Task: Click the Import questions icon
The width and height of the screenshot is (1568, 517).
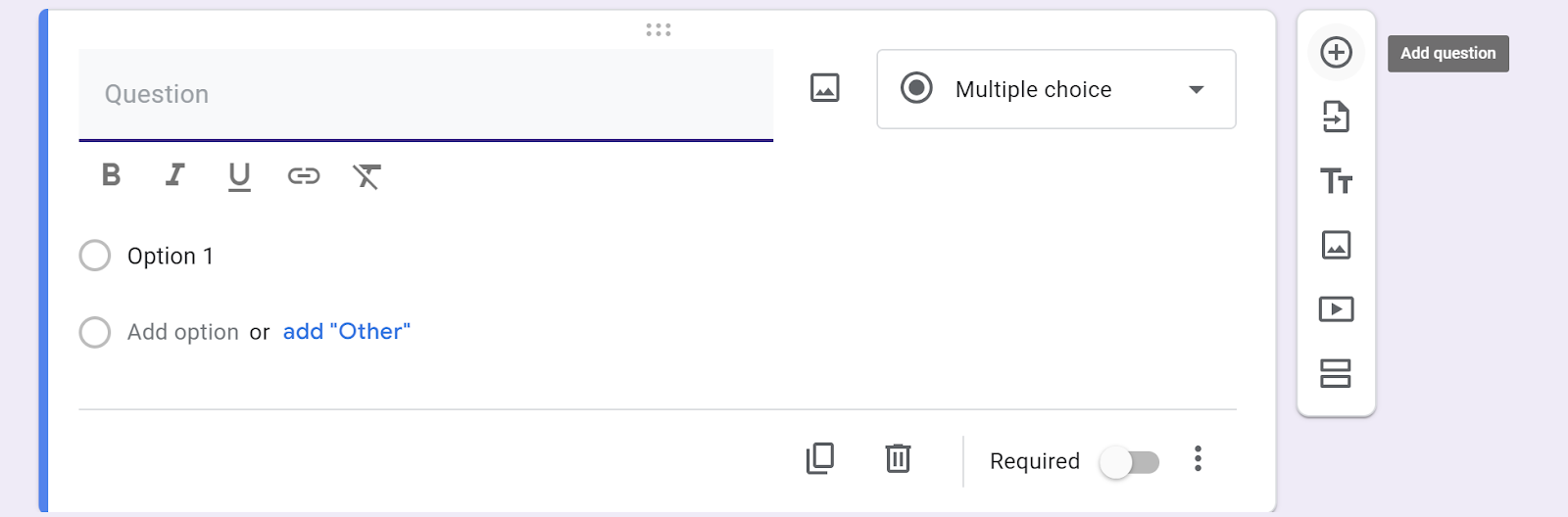Action: click(x=1336, y=117)
